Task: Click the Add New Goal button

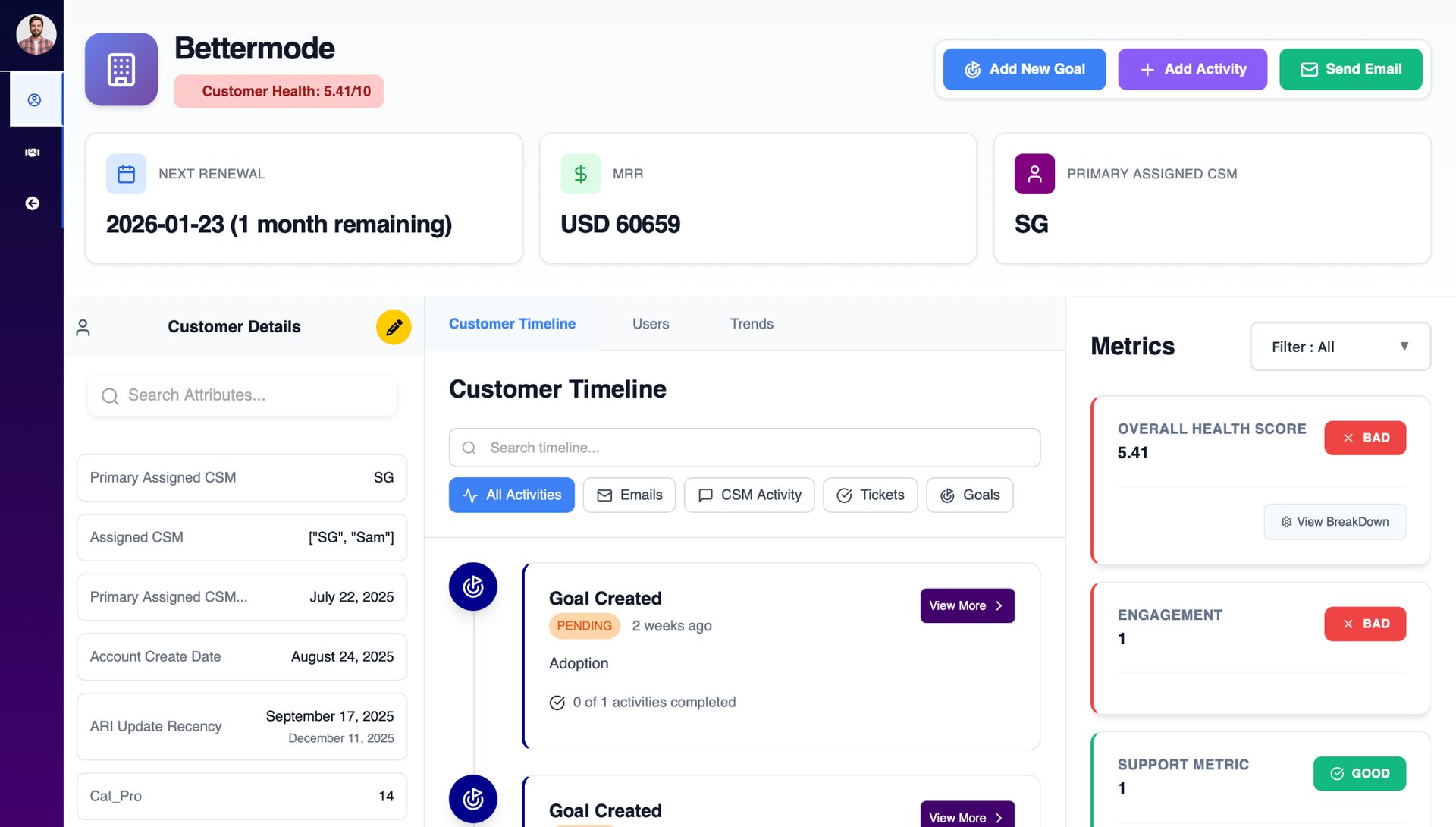Action: (x=1024, y=69)
